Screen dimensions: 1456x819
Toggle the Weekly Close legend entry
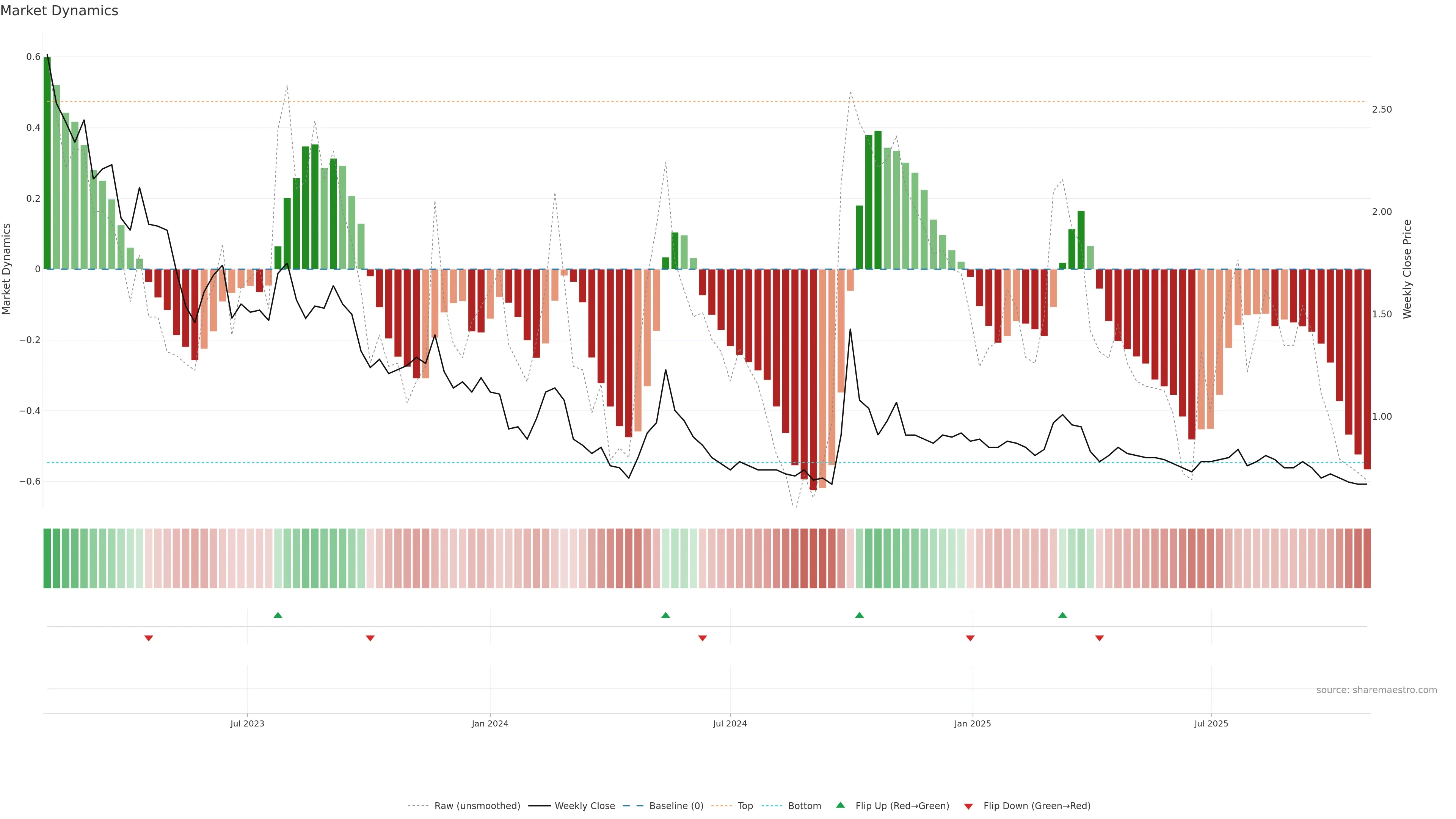click(584, 805)
